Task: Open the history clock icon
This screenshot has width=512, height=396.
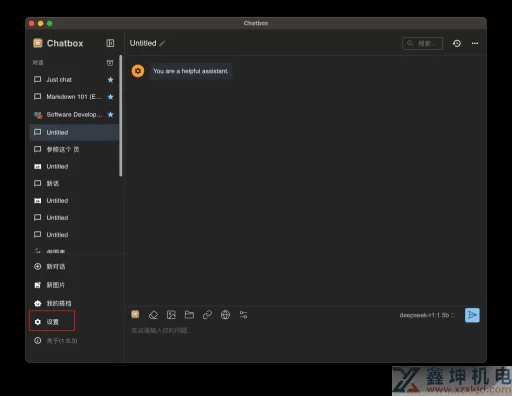Action: (457, 43)
